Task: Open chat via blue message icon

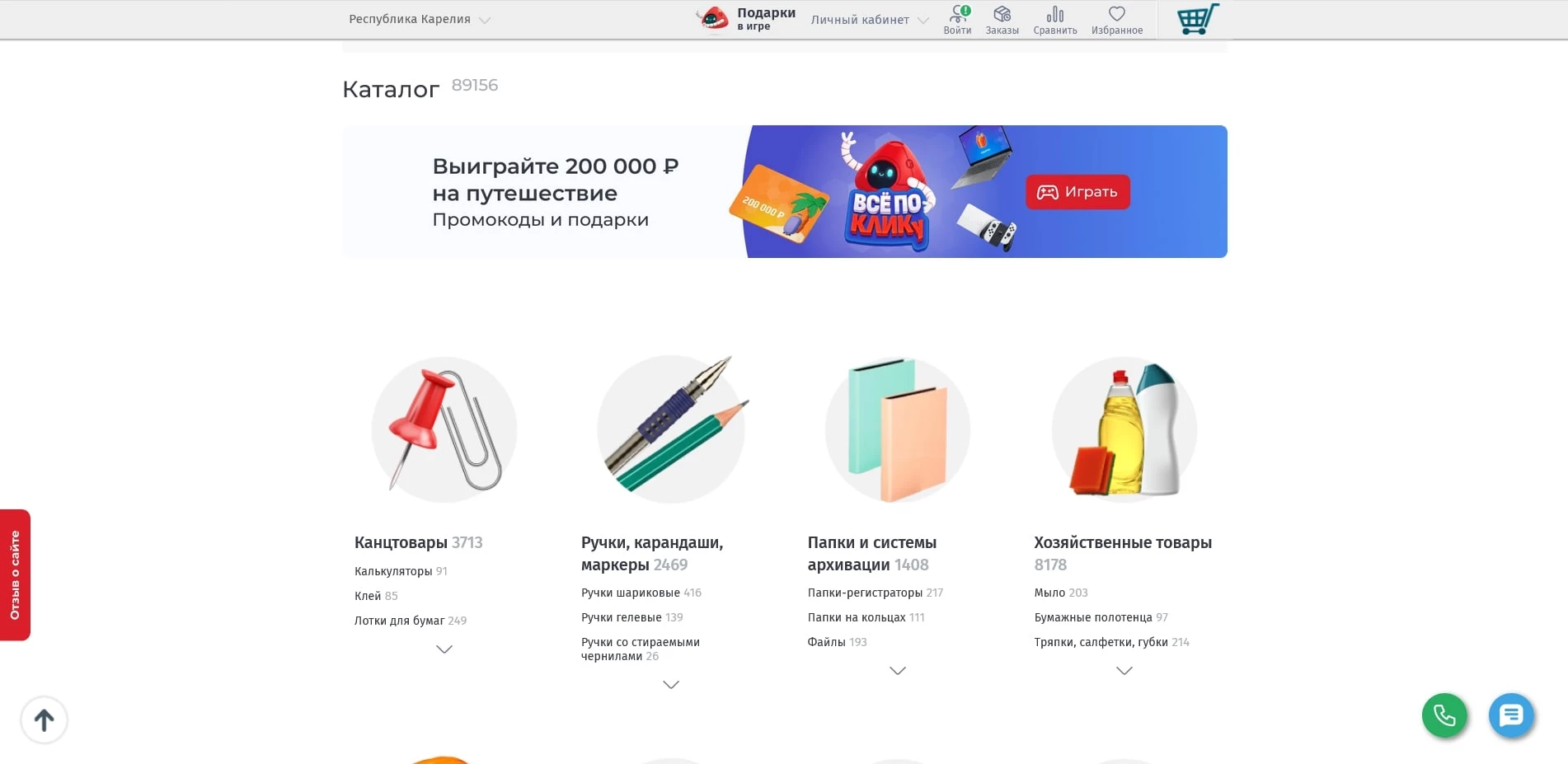Action: point(1510,715)
